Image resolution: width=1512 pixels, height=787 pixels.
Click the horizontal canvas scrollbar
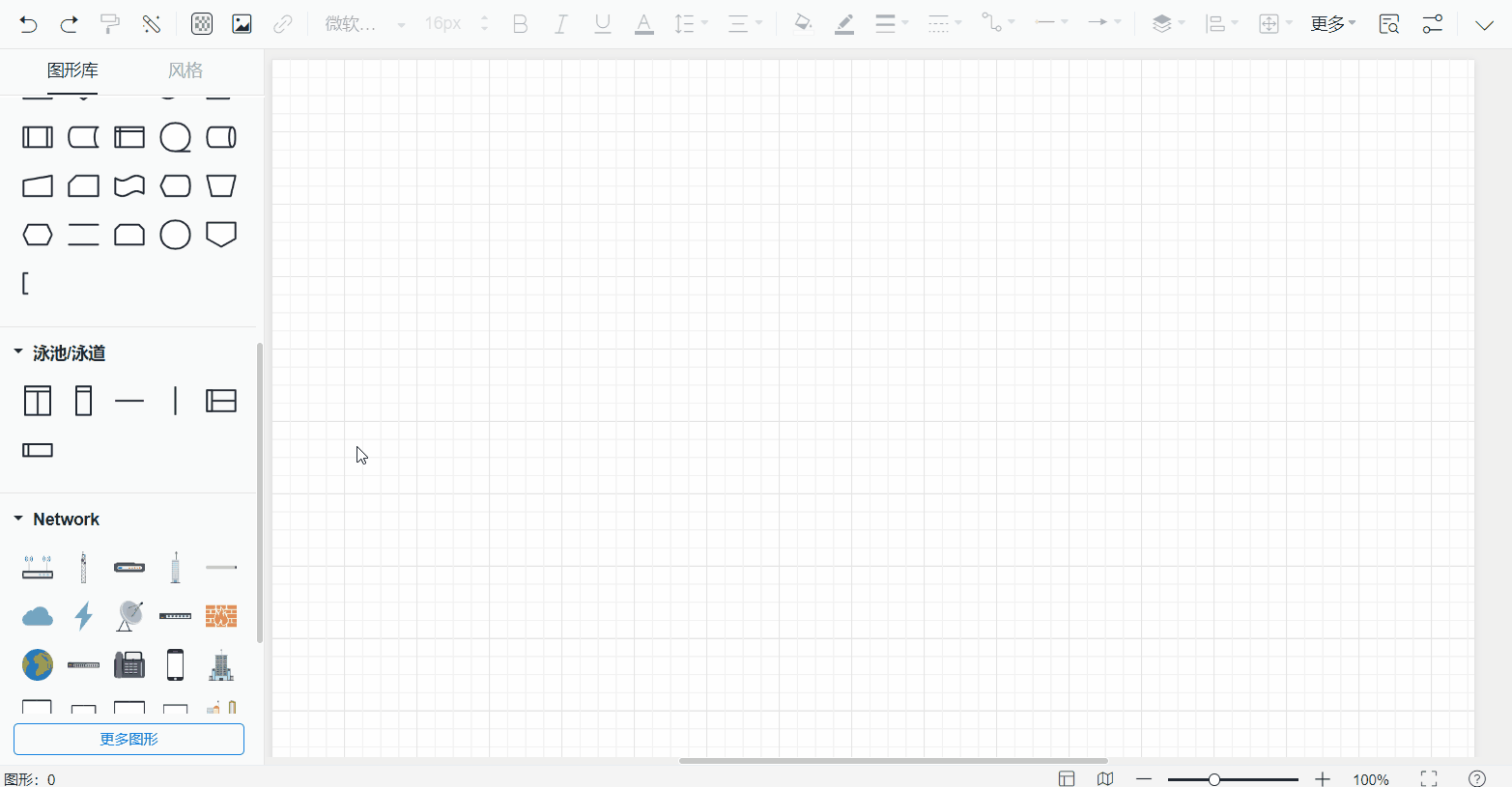click(x=893, y=761)
